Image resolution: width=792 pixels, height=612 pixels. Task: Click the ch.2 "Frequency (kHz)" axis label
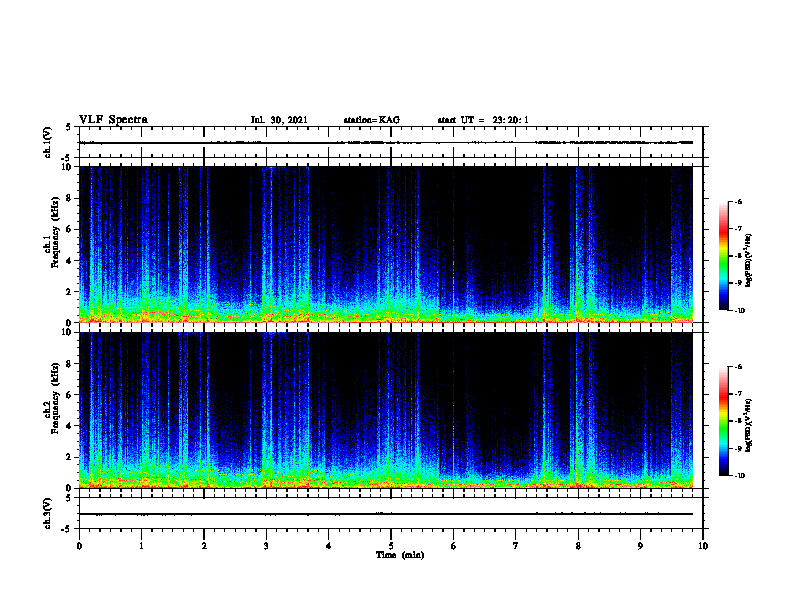56,398
